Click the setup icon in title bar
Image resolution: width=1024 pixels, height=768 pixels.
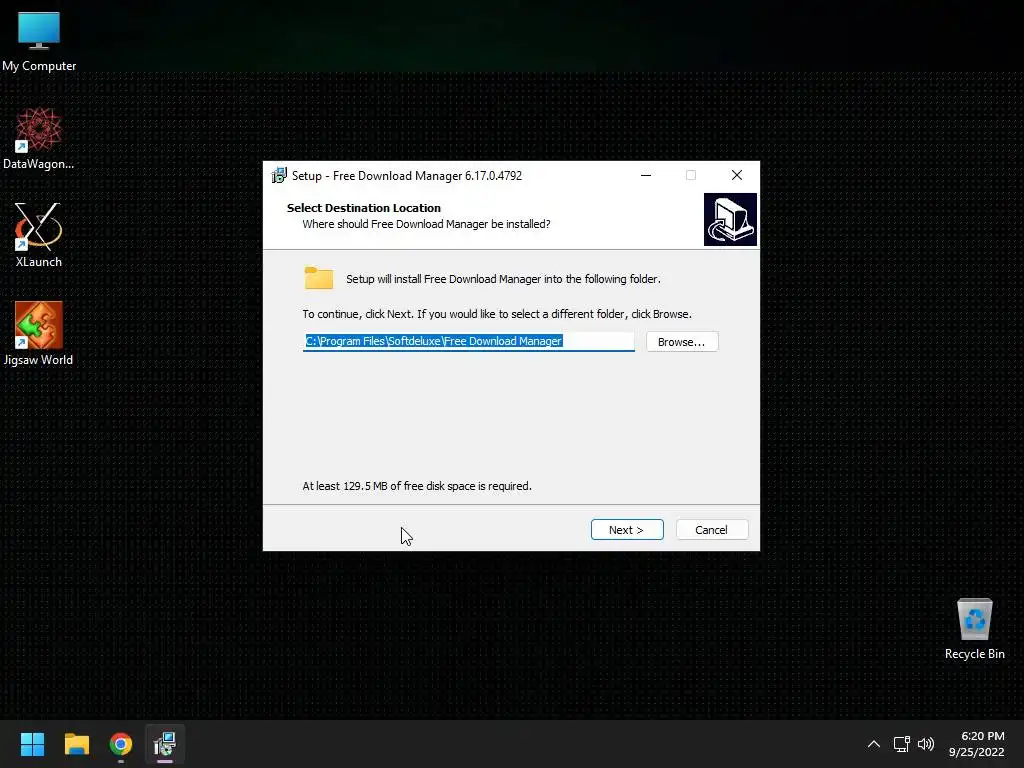click(279, 175)
